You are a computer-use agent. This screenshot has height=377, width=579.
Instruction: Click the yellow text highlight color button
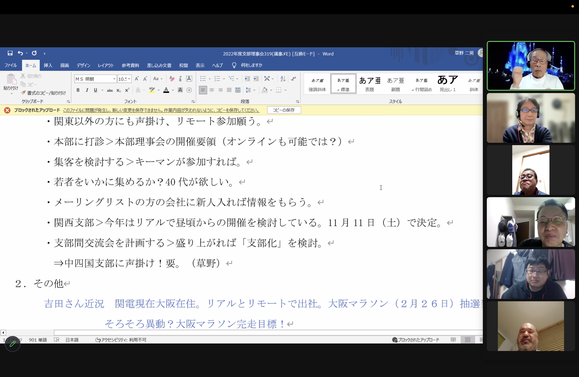tap(152, 90)
